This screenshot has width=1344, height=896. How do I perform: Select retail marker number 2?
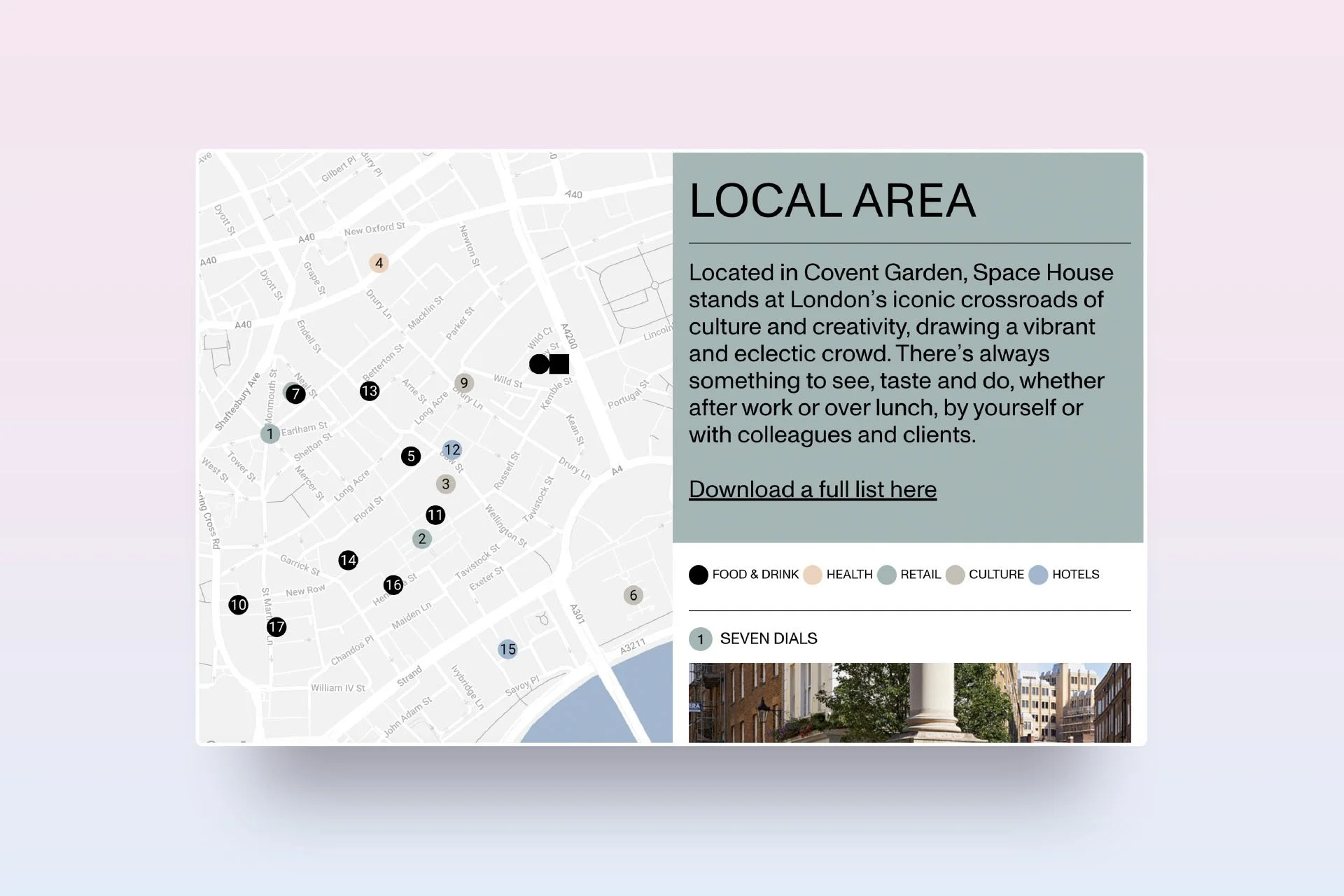click(421, 539)
